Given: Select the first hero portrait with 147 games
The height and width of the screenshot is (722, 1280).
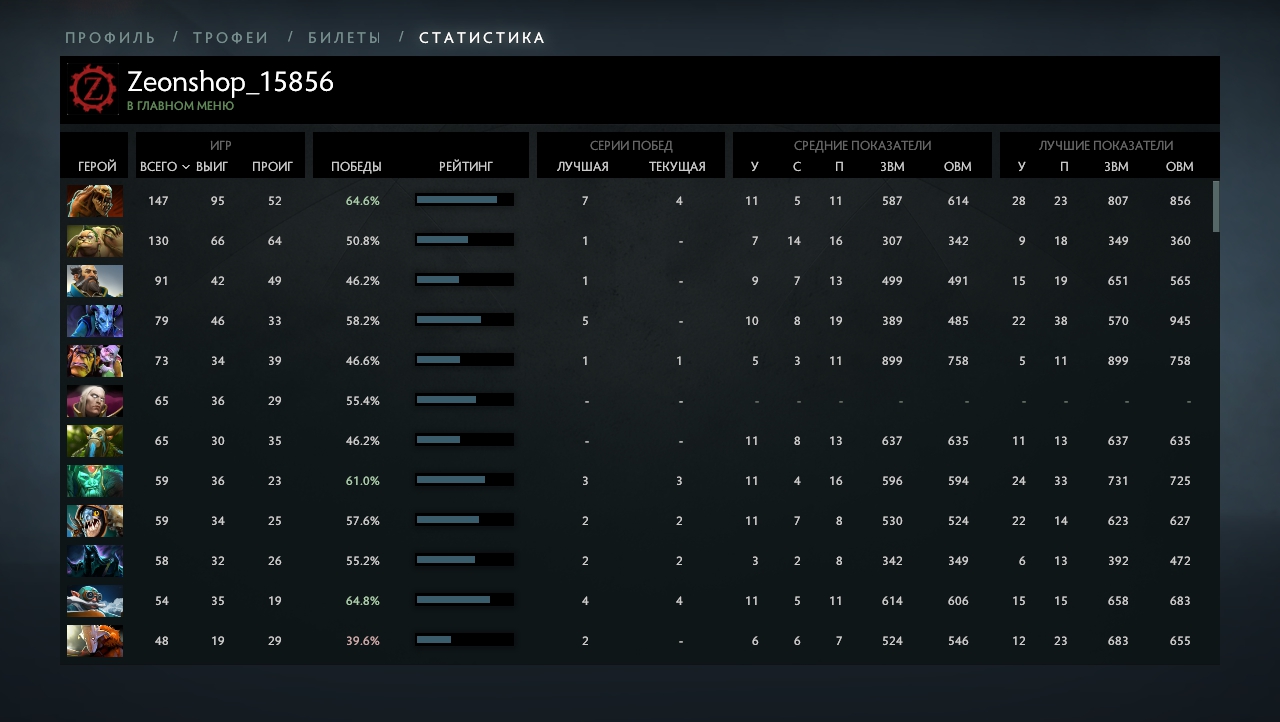Looking at the screenshot, I should (x=95, y=201).
